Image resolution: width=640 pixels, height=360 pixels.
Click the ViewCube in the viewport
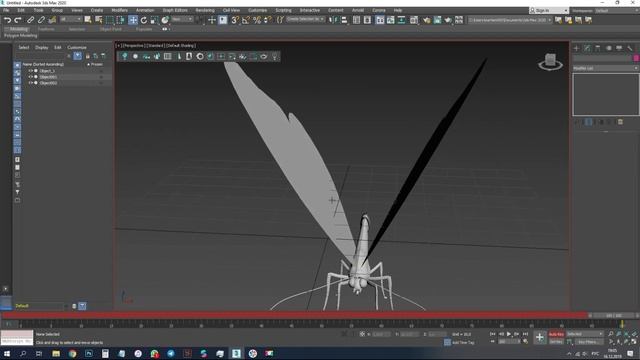coord(550,61)
